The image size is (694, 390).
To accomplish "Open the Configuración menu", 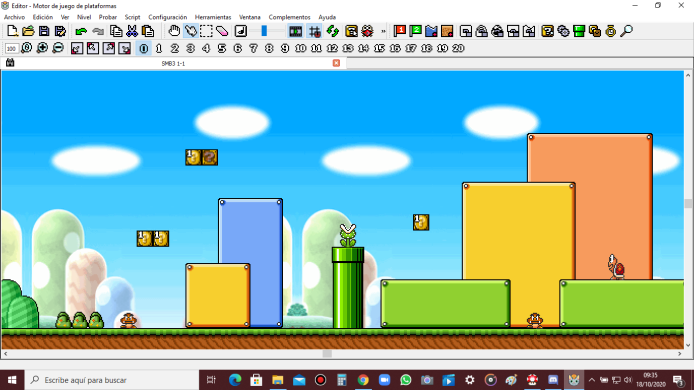I will 168,17.
